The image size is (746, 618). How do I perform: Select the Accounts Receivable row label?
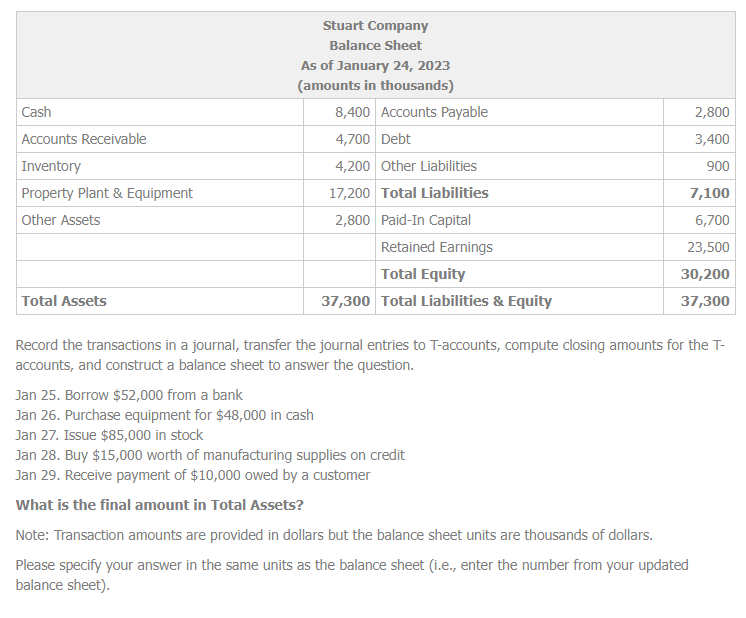(x=84, y=139)
